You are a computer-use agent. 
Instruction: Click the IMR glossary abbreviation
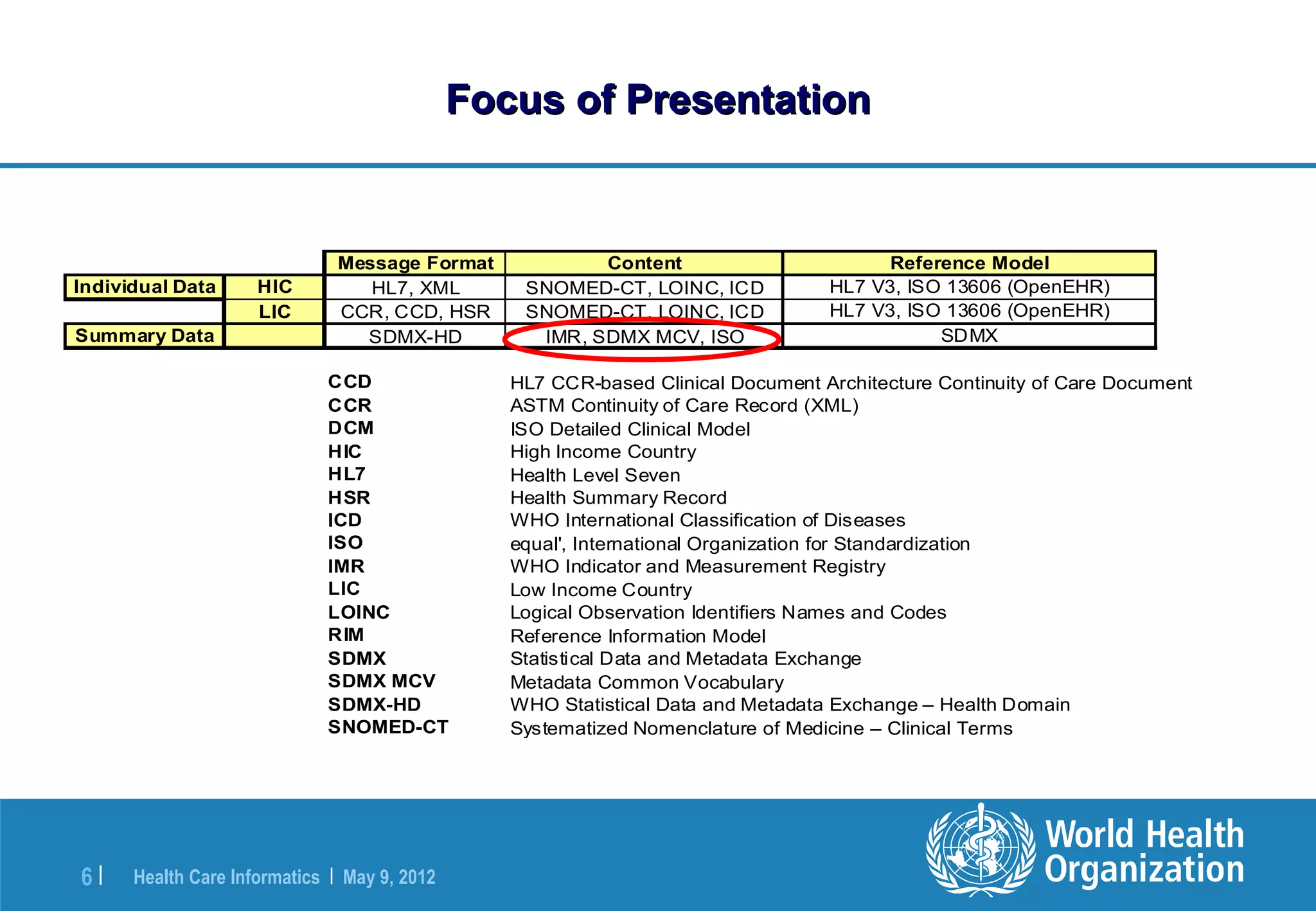(x=346, y=567)
